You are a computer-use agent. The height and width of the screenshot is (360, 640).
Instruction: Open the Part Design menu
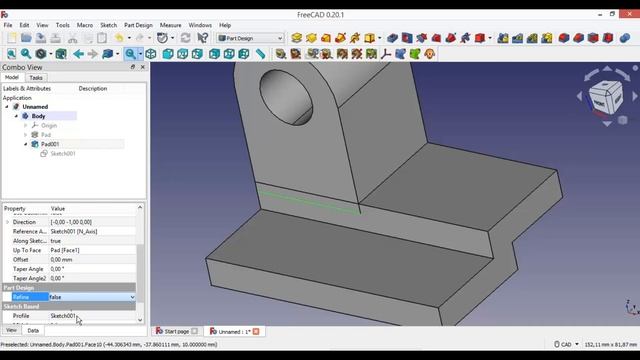(x=138, y=25)
